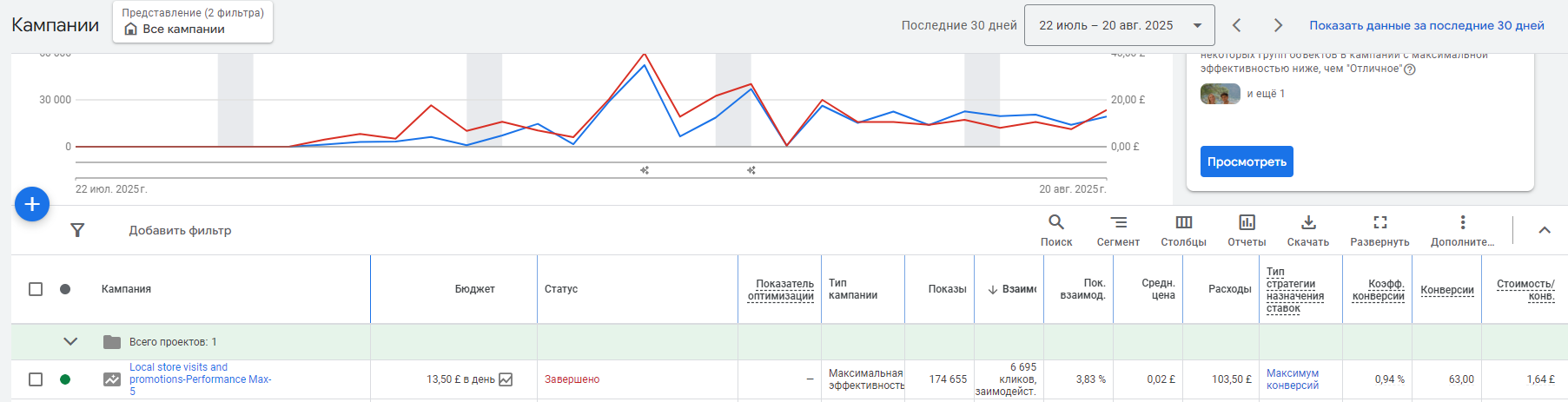Collapse the chart with the up chevron
1568x402 pixels.
click(x=1544, y=230)
